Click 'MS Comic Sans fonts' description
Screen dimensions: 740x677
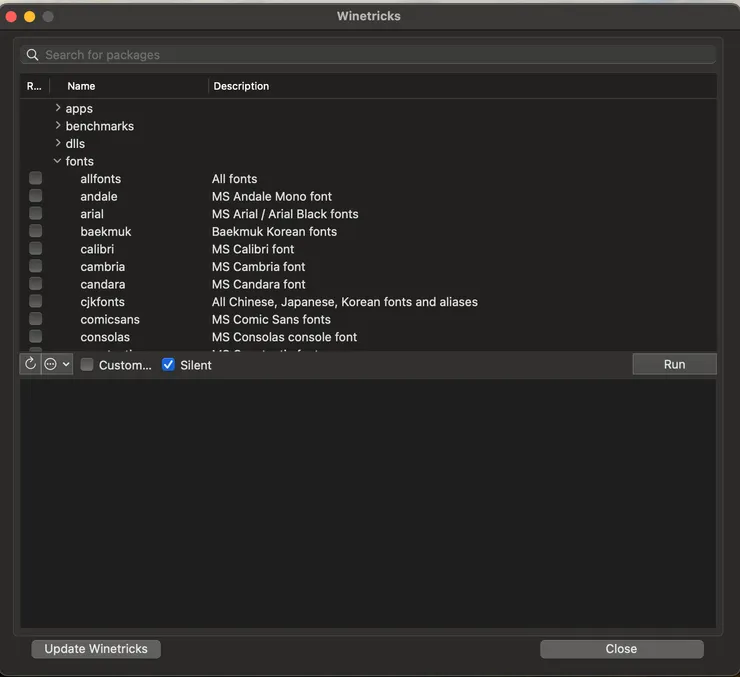(271, 319)
